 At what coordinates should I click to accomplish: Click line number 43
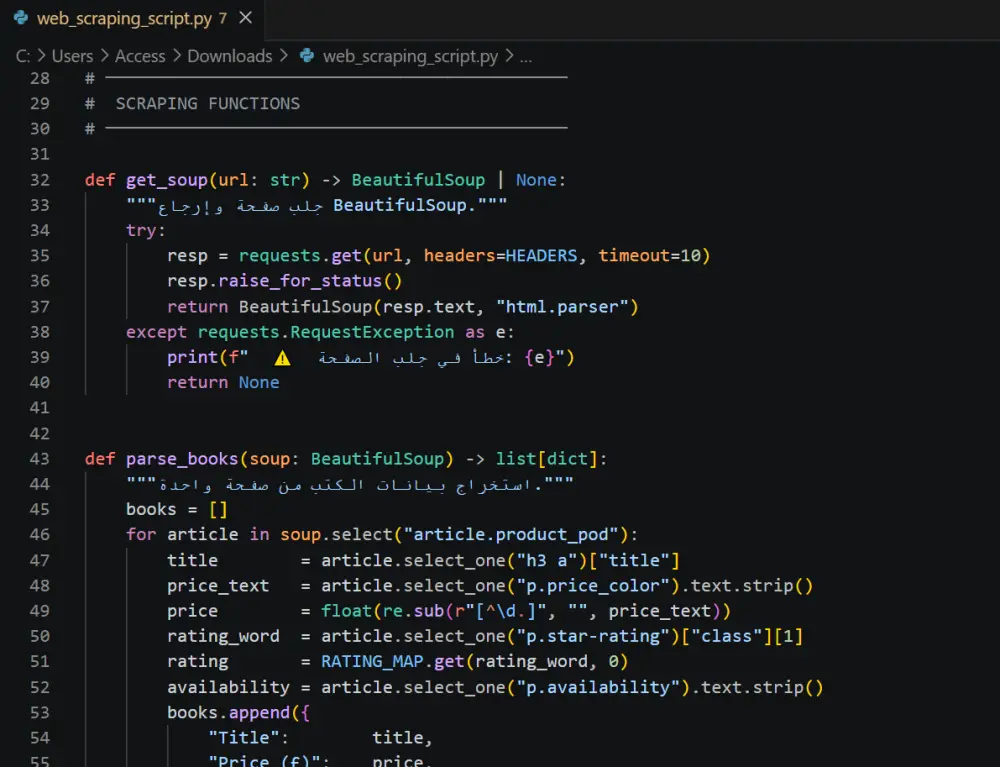tap(40, 459)
